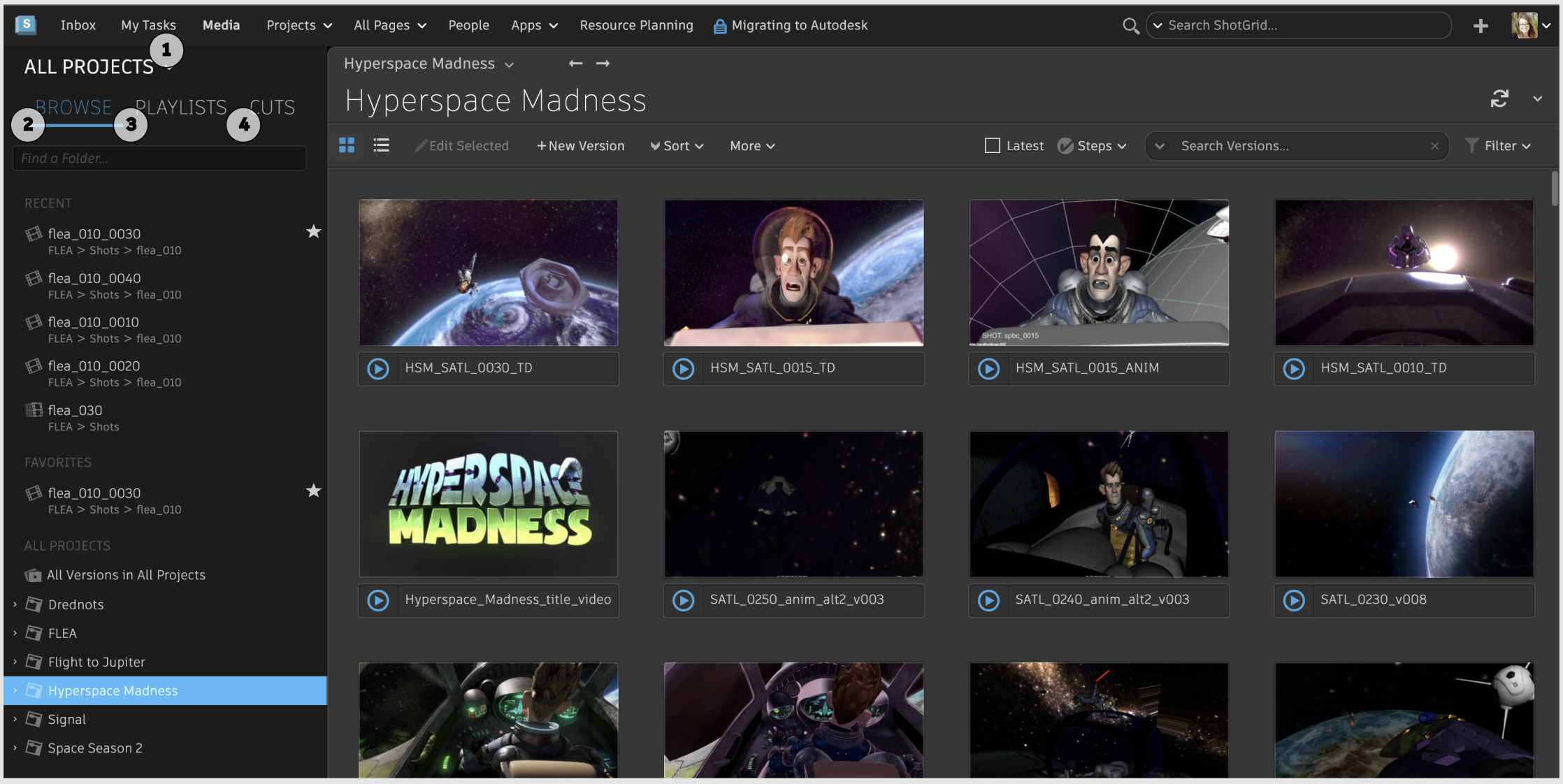Switch to list view
This screenshot has height=784, width=1563.
[382, 145]
